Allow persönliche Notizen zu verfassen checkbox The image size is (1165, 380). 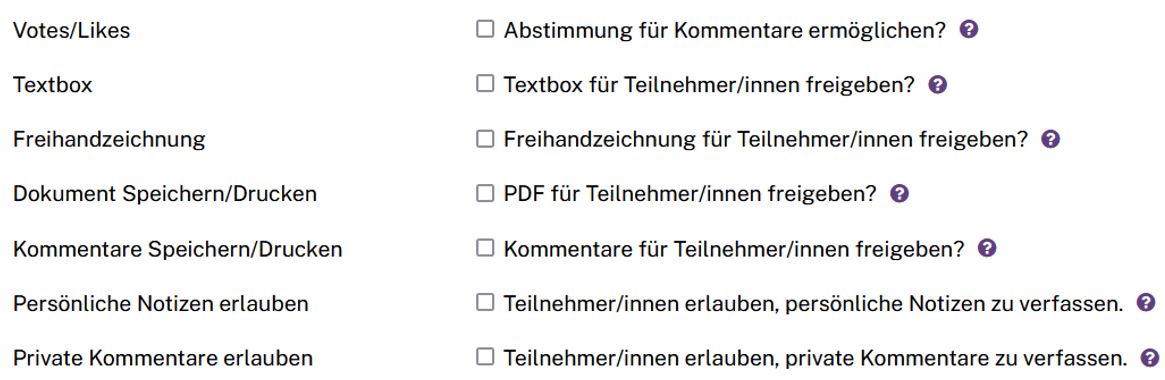pos(485,303)
